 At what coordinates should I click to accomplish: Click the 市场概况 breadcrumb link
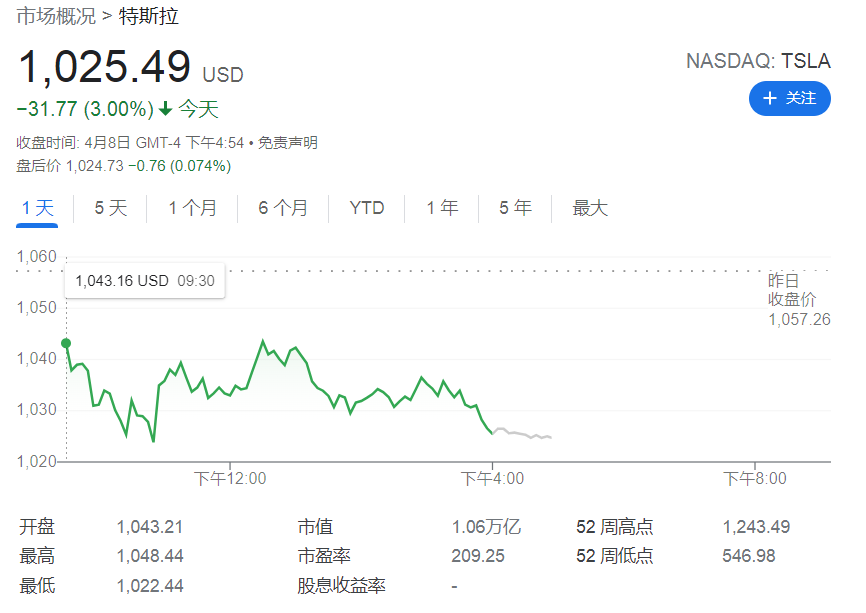pos(57,16)
